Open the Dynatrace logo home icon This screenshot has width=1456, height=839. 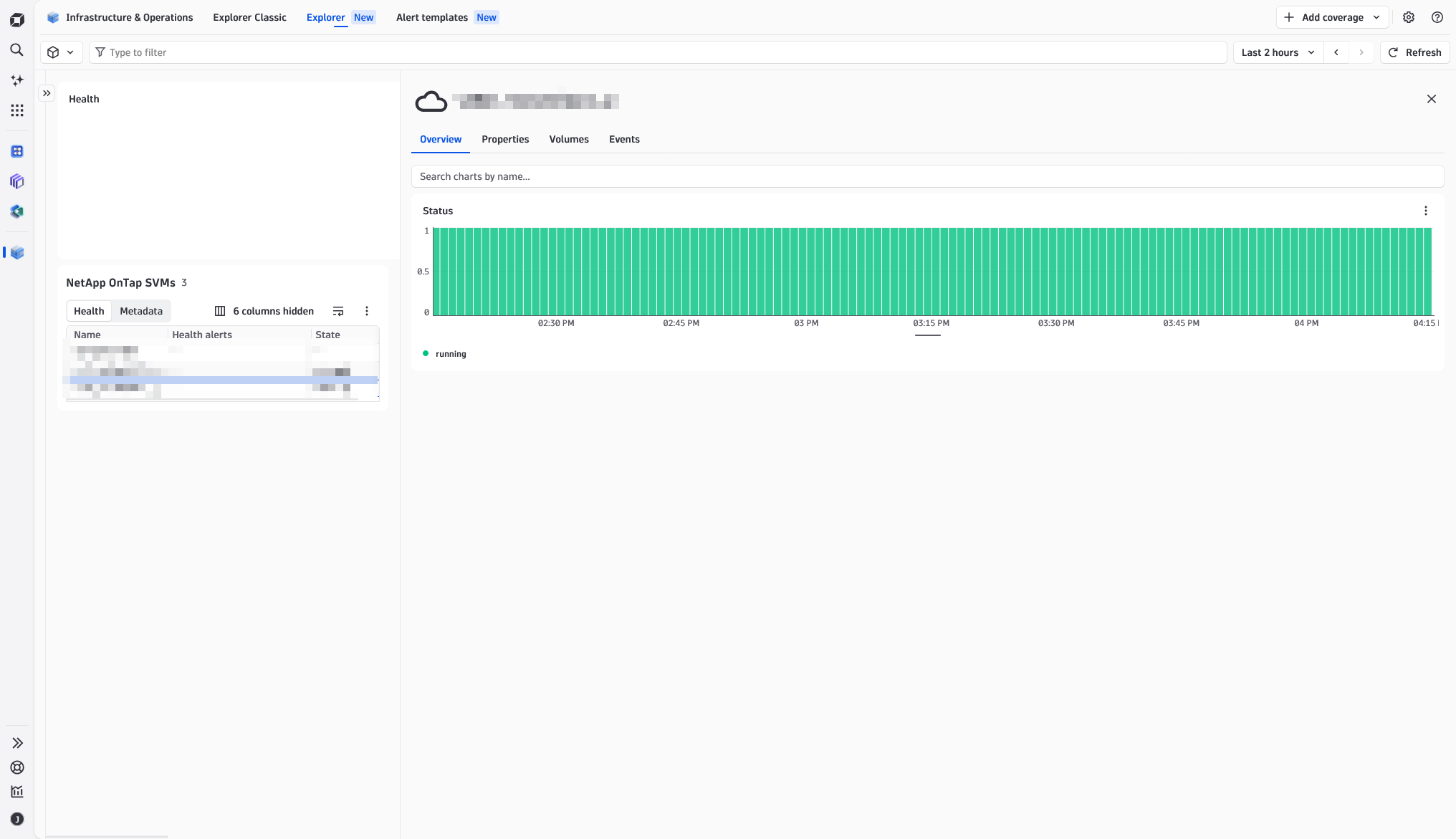(x=17, y=20)
